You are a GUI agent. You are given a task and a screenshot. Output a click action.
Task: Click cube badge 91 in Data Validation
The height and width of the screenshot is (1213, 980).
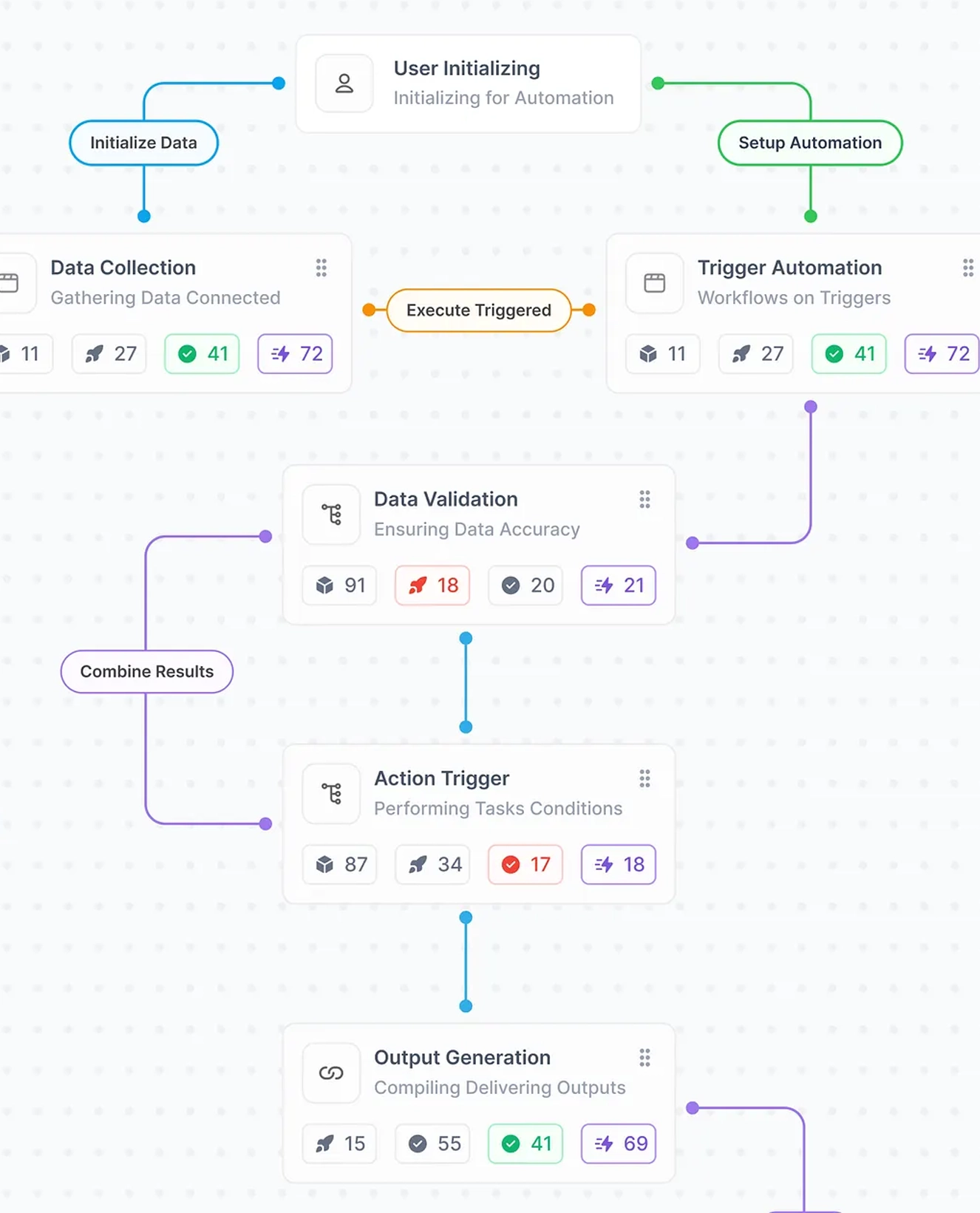(x=340, y=585)
